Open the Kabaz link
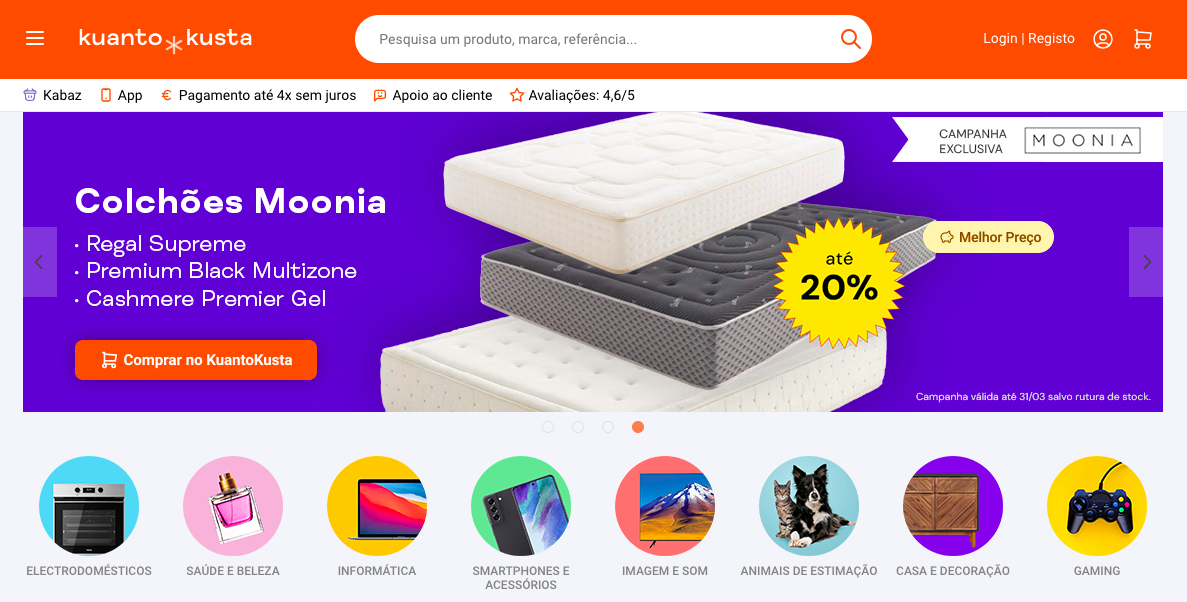 (x=52, y=95)
